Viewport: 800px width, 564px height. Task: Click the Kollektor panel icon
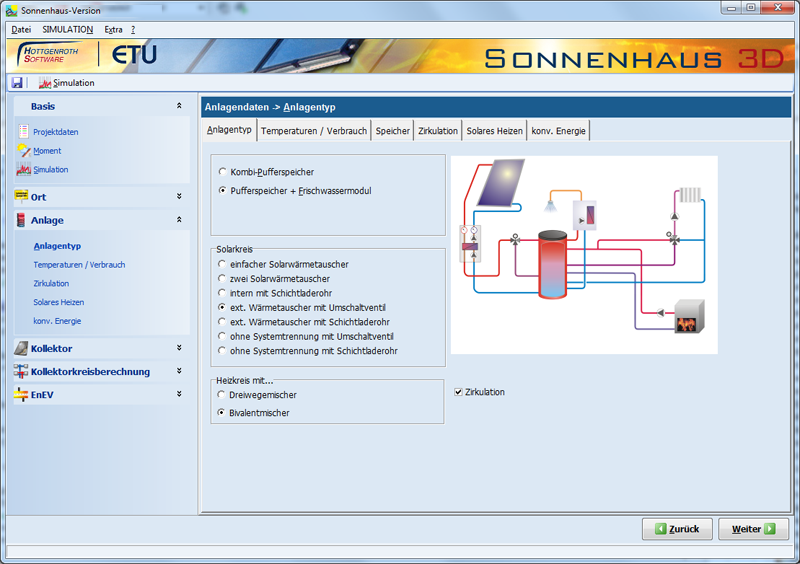tap(21, 348)
